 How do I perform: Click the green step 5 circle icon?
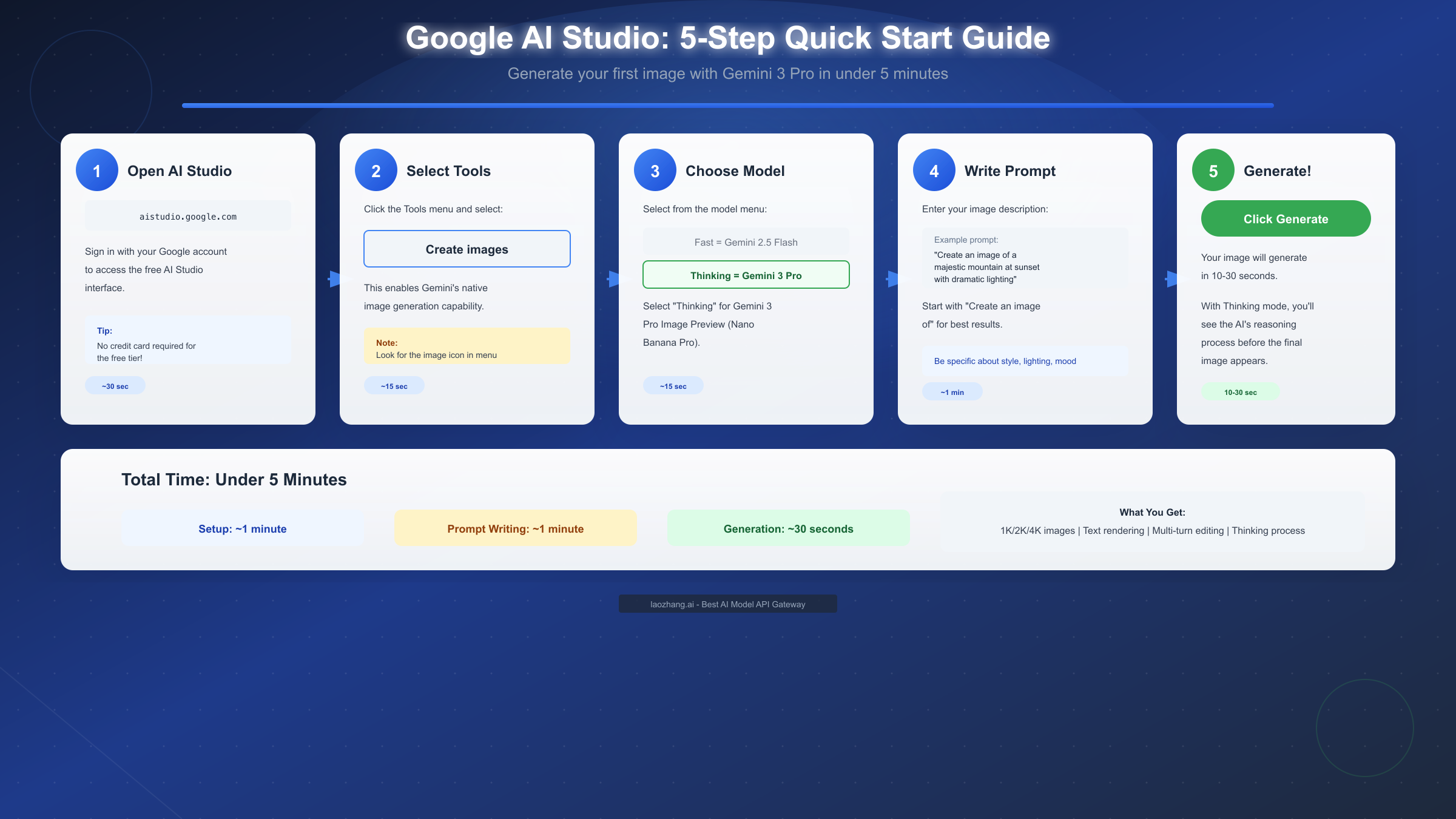(1212, 170)
